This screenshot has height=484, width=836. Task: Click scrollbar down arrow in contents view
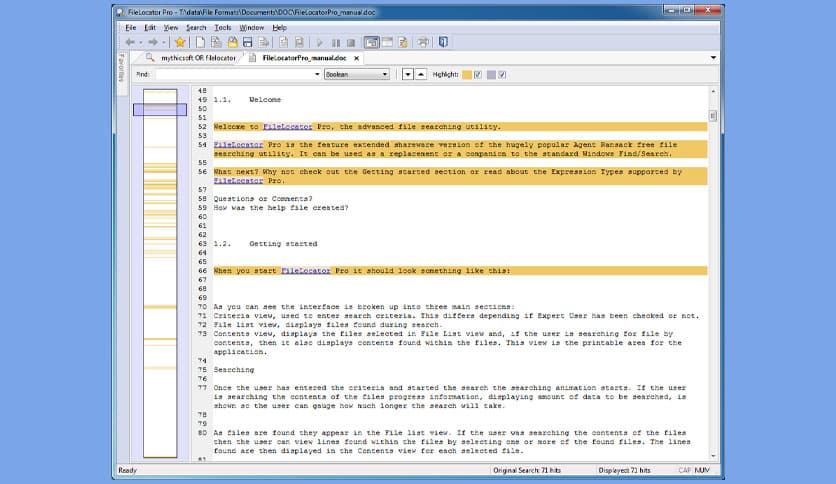coord(713,456)
